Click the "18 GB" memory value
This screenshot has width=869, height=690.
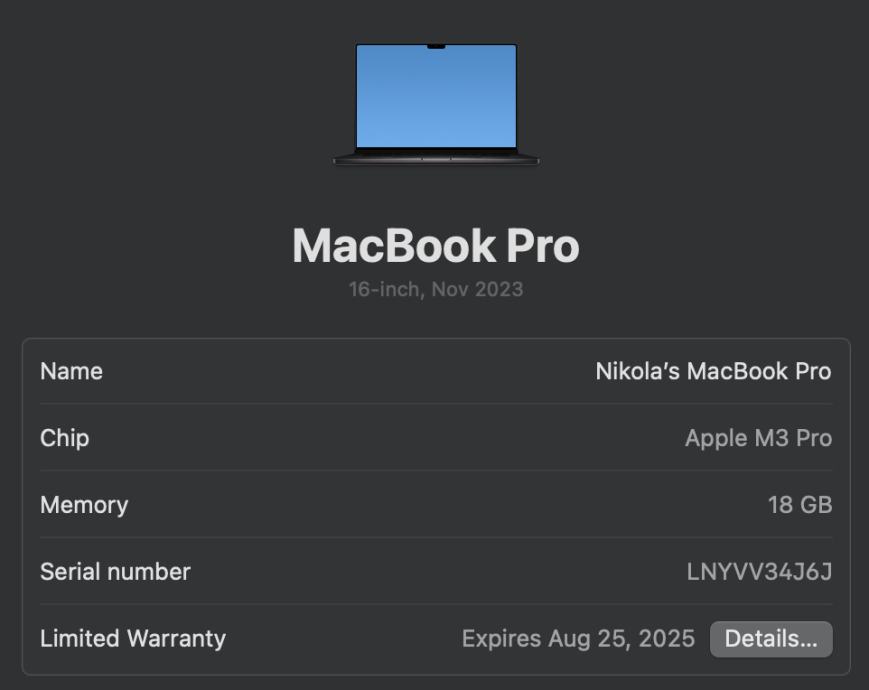(x=799, y=505)
